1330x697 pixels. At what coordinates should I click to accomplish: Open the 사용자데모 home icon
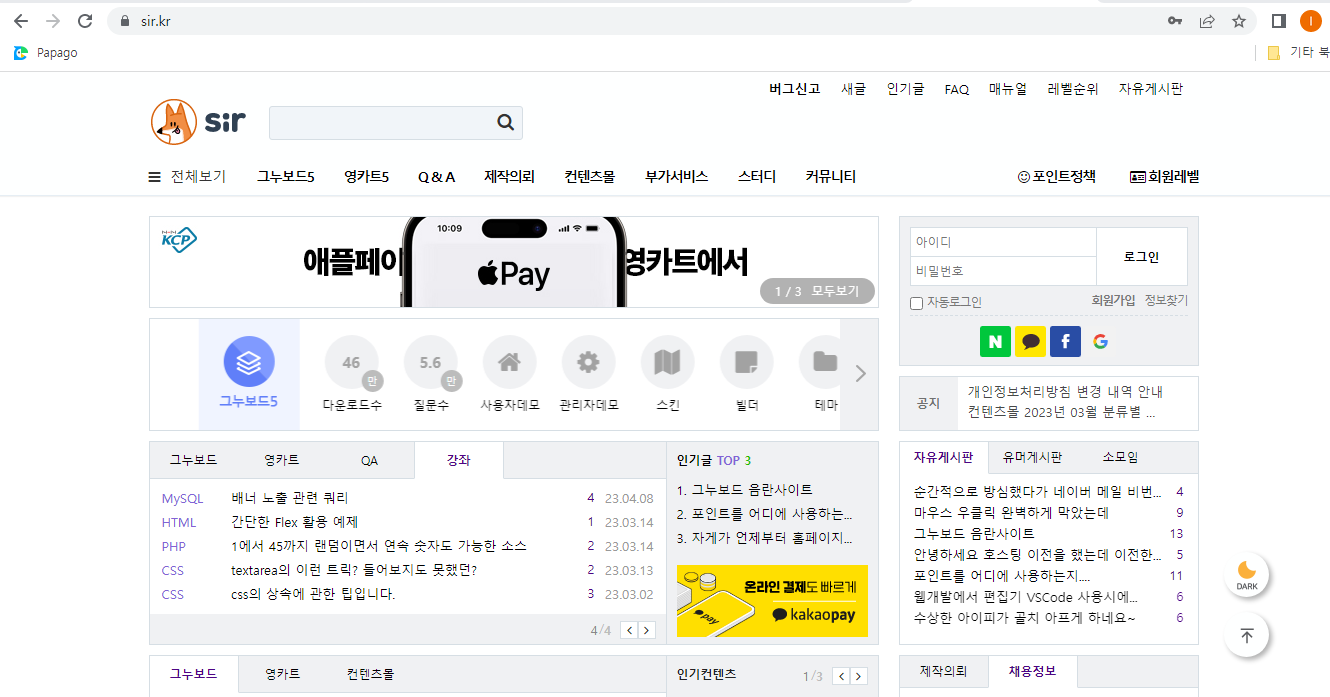coord(510,362)
